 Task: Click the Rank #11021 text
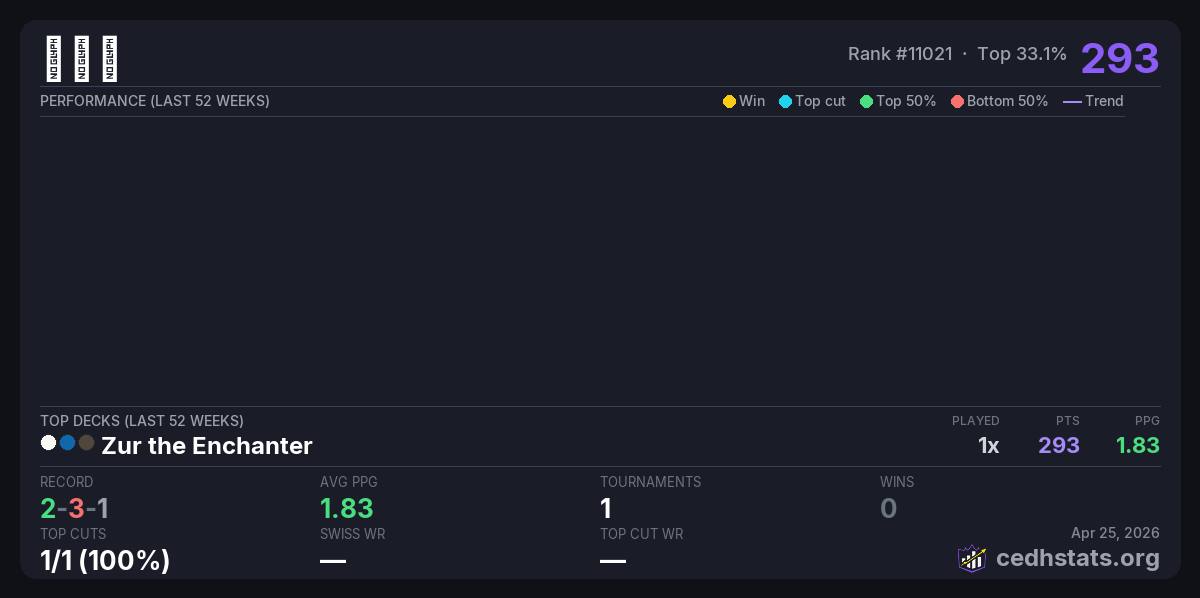(x=900, y=54)
